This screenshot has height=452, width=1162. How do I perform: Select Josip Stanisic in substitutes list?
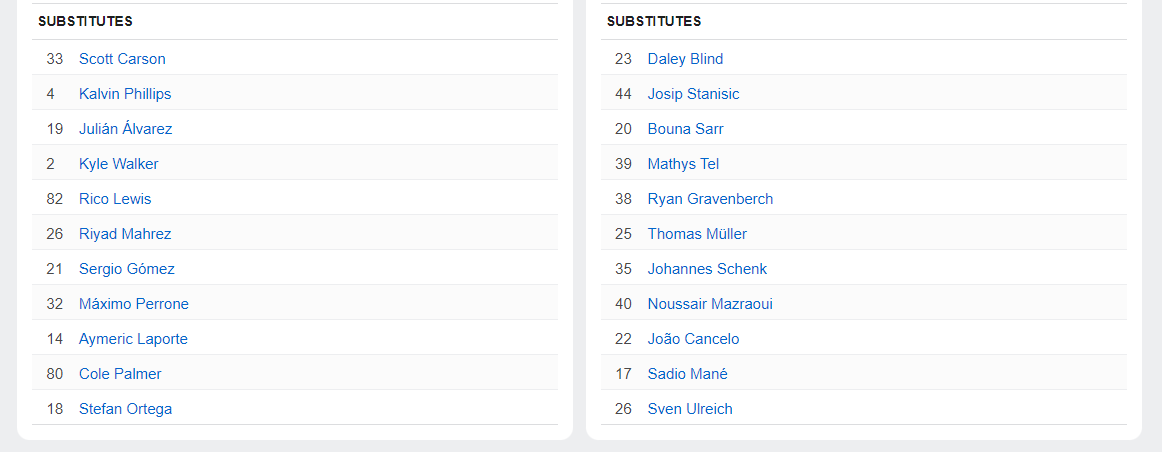click(693, 94)
